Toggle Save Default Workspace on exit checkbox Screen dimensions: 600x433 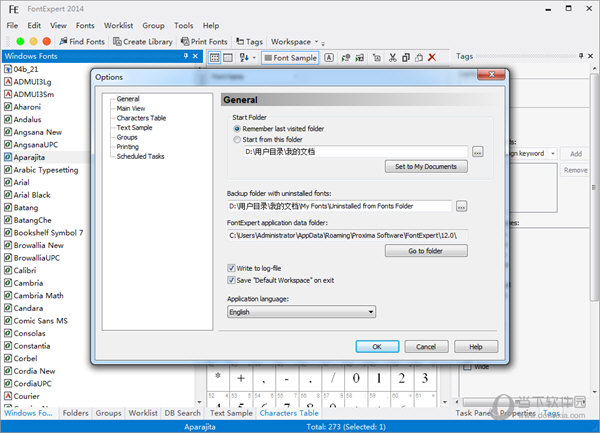coord(281,280)
